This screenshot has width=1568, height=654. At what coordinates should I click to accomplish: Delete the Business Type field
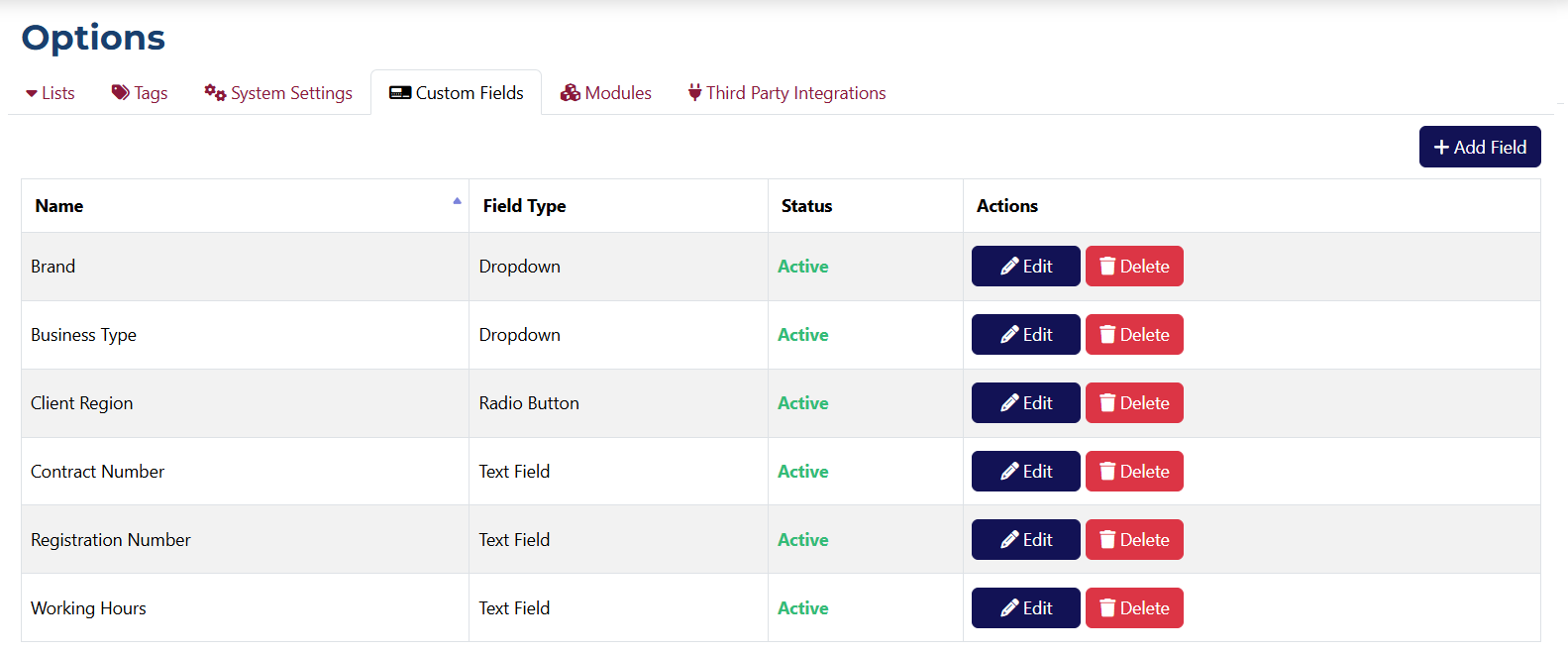point(1134,335)
